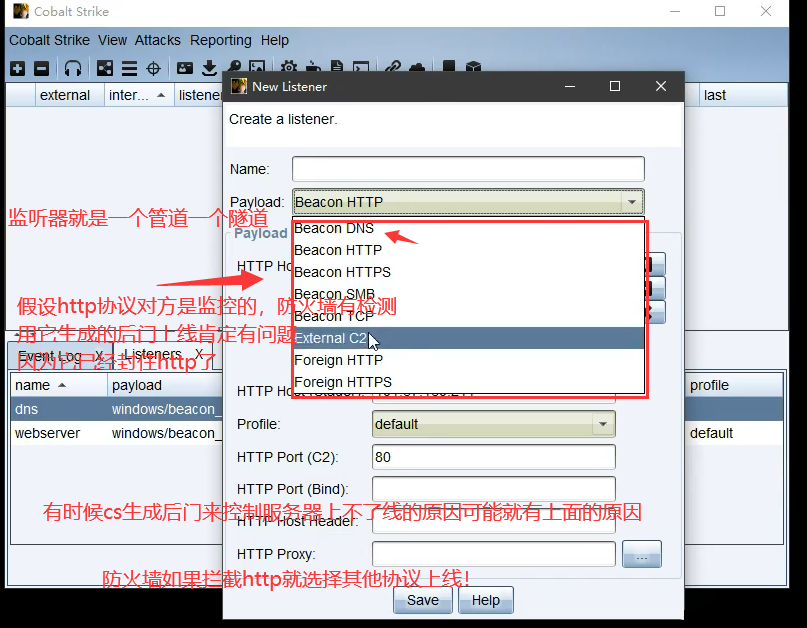Image resolution: width=807 pixels, height=628 pixels.
Task: Click the minus icon in the toolbar
Action: point(41,68)
